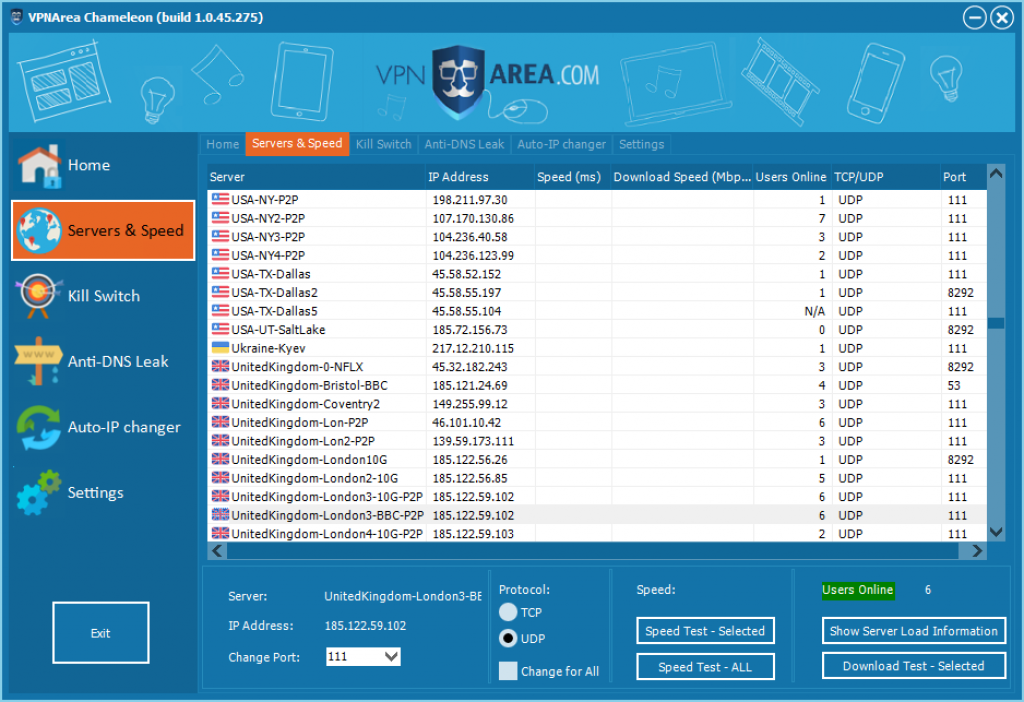
Task: Click the flag beside USA-TX-Dallas2
Action: [220, 292]
